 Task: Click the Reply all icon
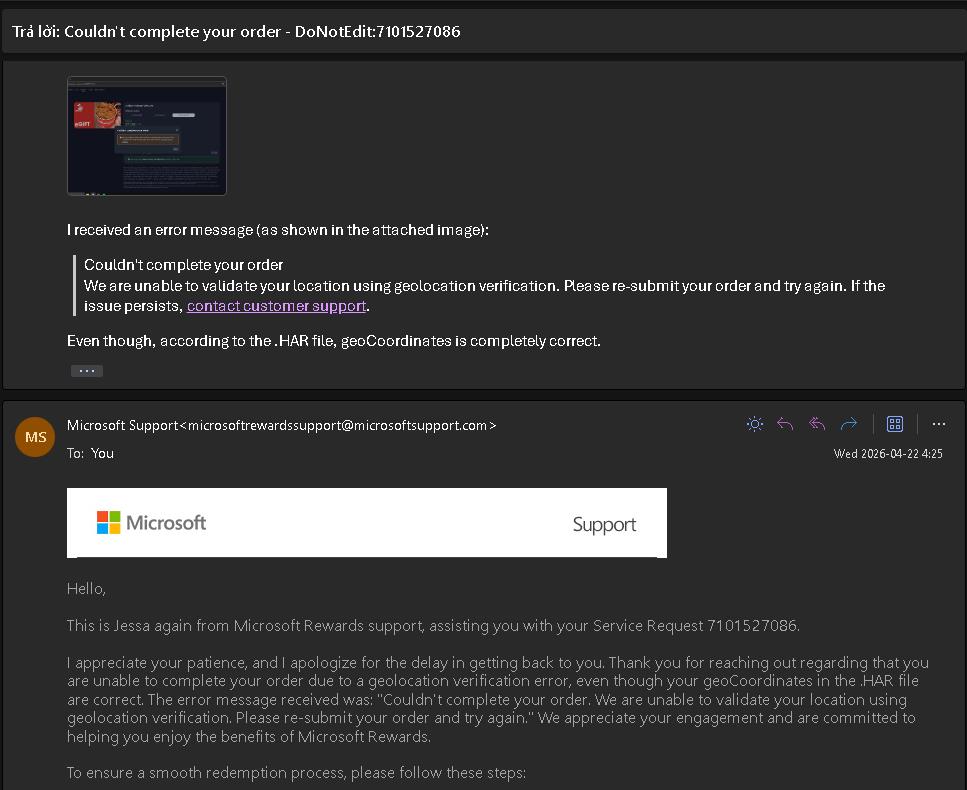tap(817, 424)
